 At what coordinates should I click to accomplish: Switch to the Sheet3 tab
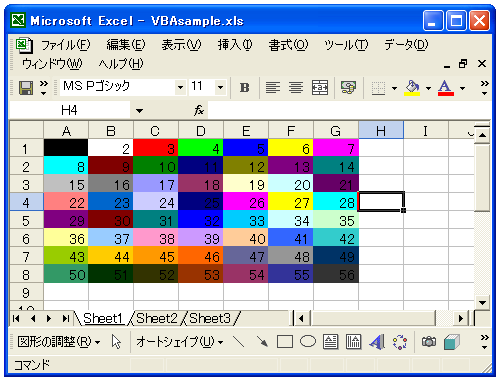click(x=210, y=319)
